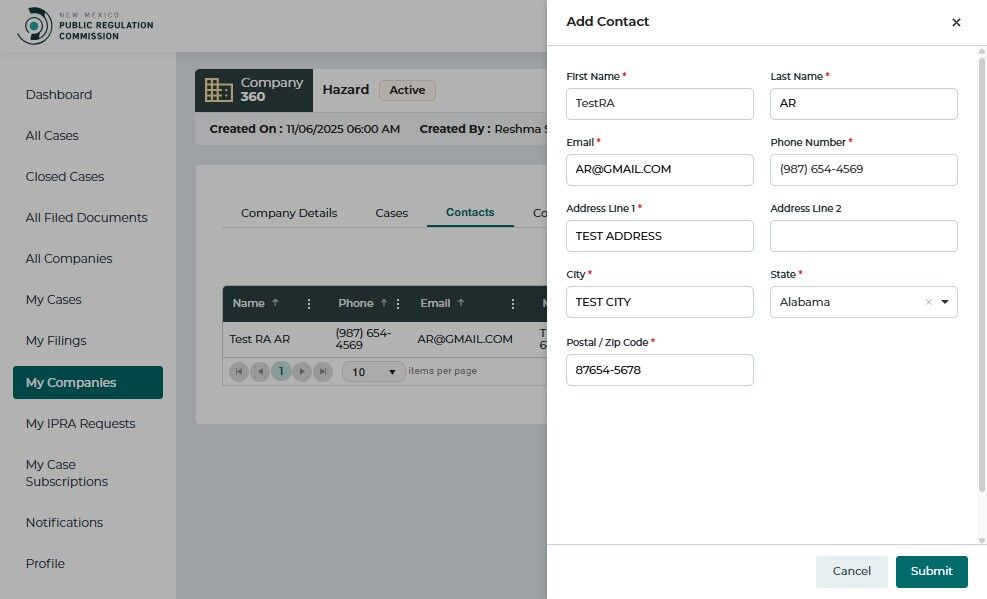Image resolution: width=987 pixels, height=599 pixels.
Task: Open Email column options menu
Action: click(x=513, y=304)
